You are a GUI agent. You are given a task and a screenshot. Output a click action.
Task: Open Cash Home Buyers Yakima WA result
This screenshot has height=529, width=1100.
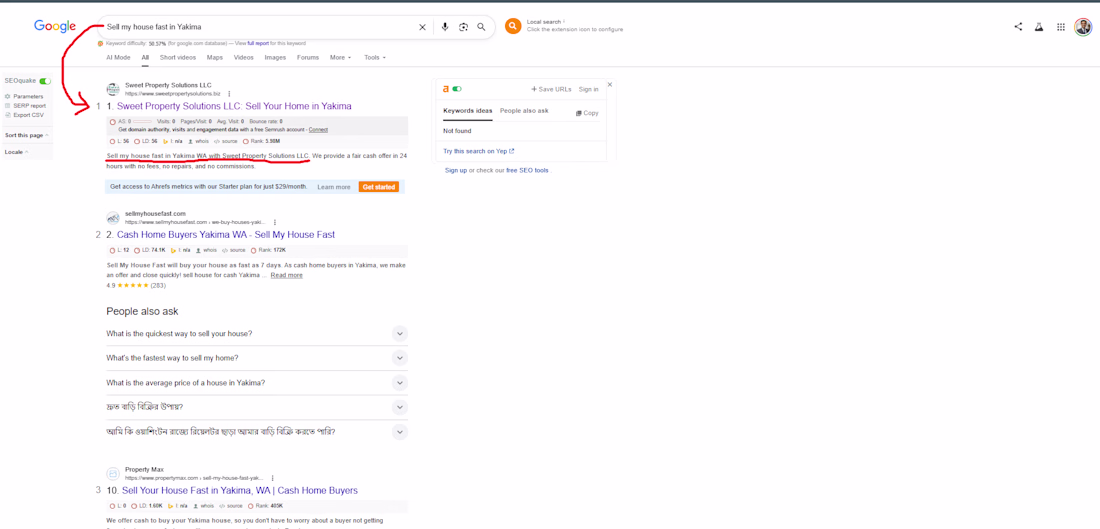coord(226,234)
